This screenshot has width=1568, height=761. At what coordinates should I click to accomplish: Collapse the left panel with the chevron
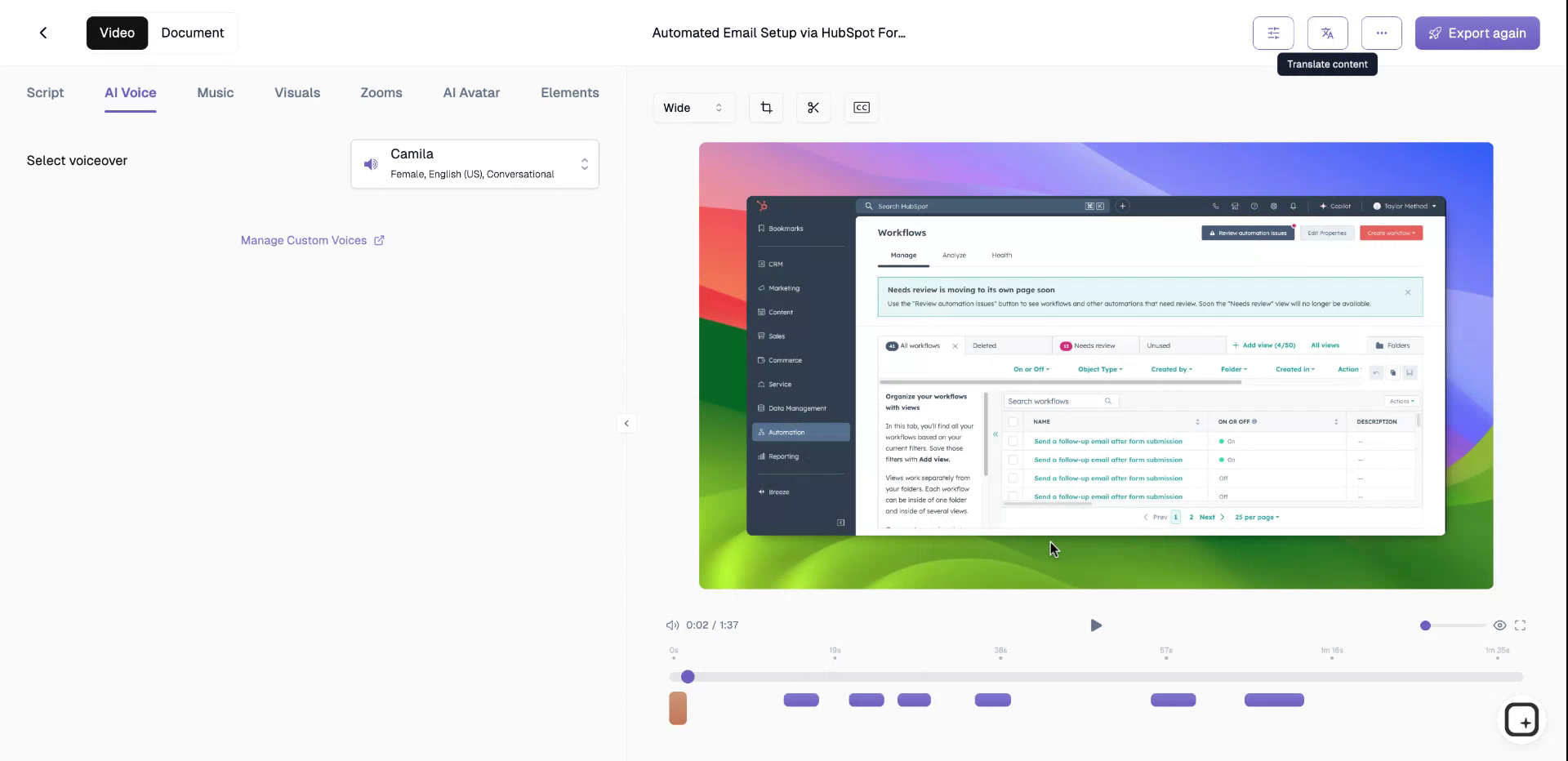626,423
